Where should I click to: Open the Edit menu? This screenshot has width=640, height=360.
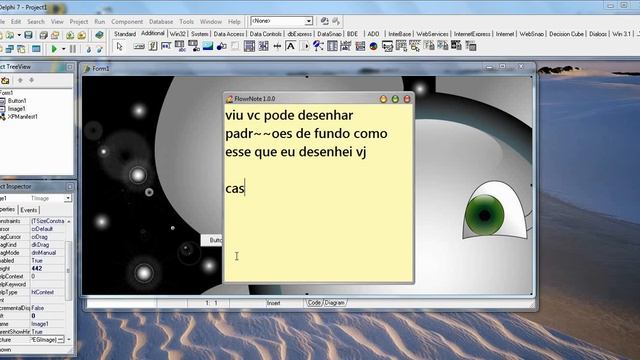pyautogui.click(x=16, y=21)
